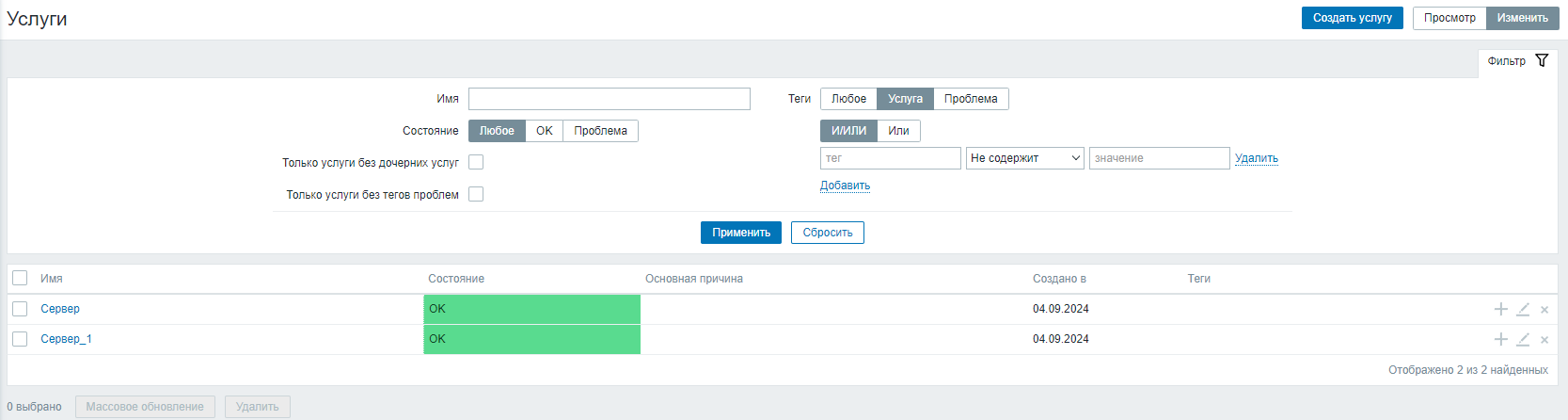Open the 'Не содержит' tag operator dropdown
1568x420 pixels.
pyautogui.click(x=1025, y=158)
